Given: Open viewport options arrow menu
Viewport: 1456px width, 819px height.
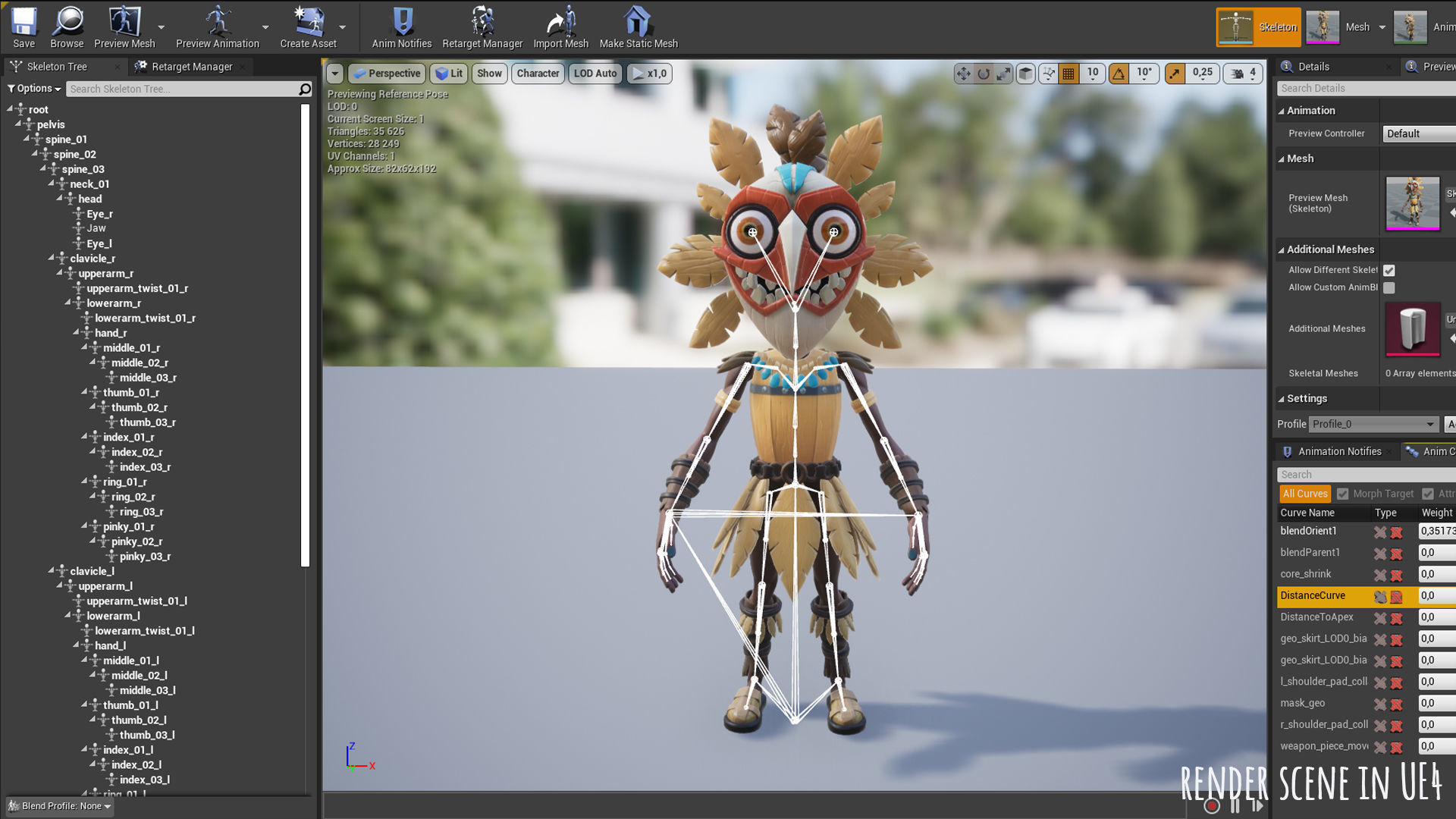Looking at the screenshot, I should [x=334, y=74].
